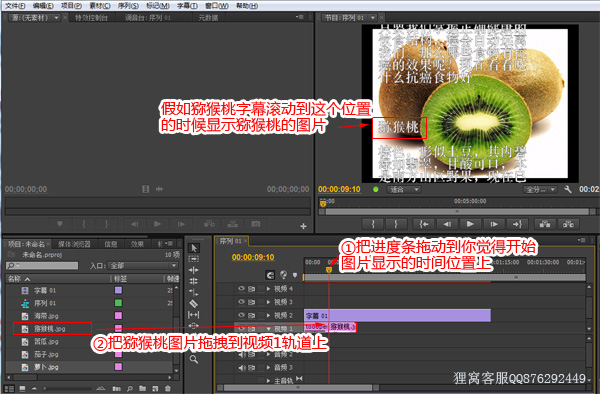Toggle track lock box on 视频 4

click(x=261, y=289)
